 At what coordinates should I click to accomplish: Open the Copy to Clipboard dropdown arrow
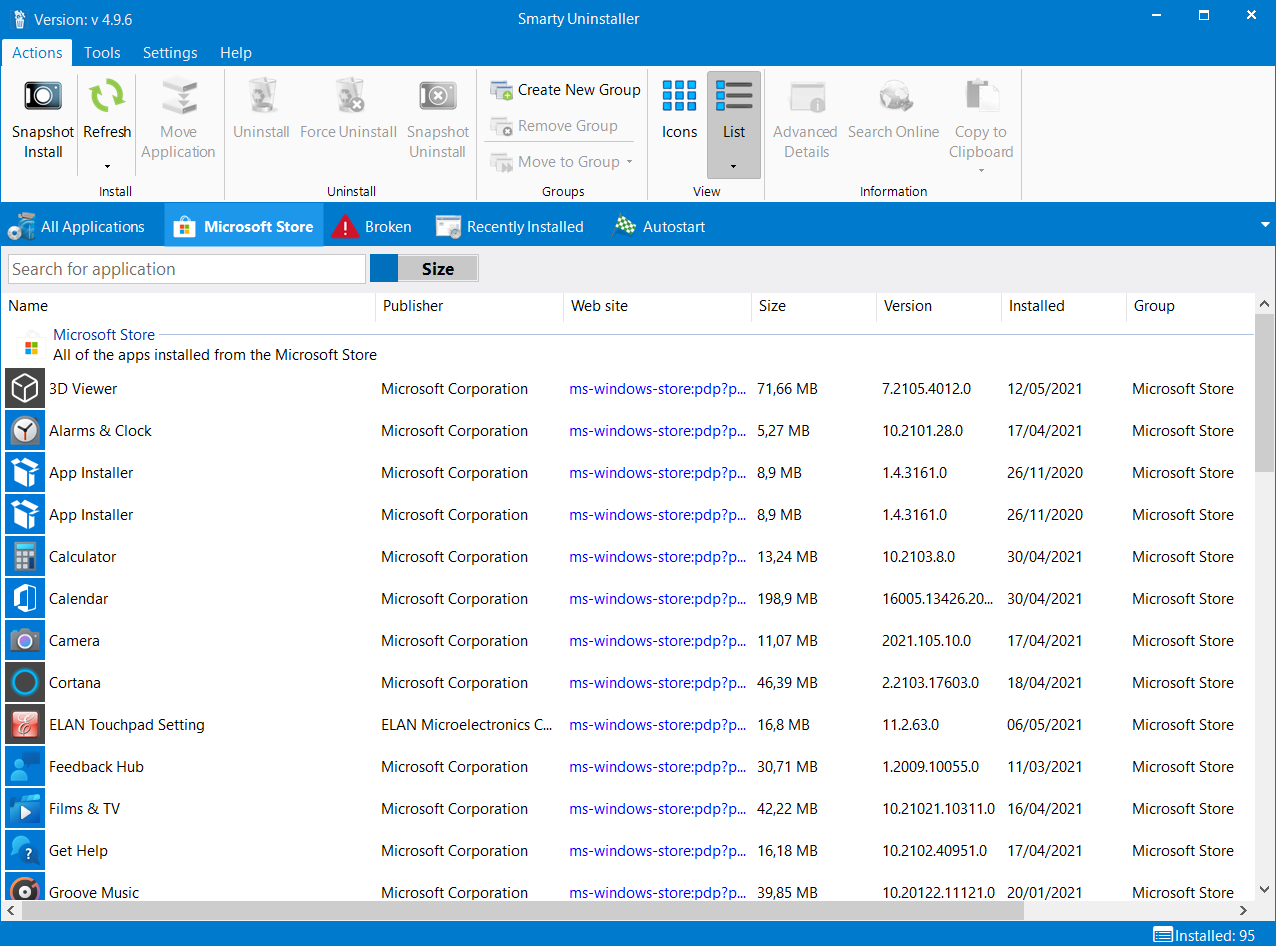coord(981,169)
